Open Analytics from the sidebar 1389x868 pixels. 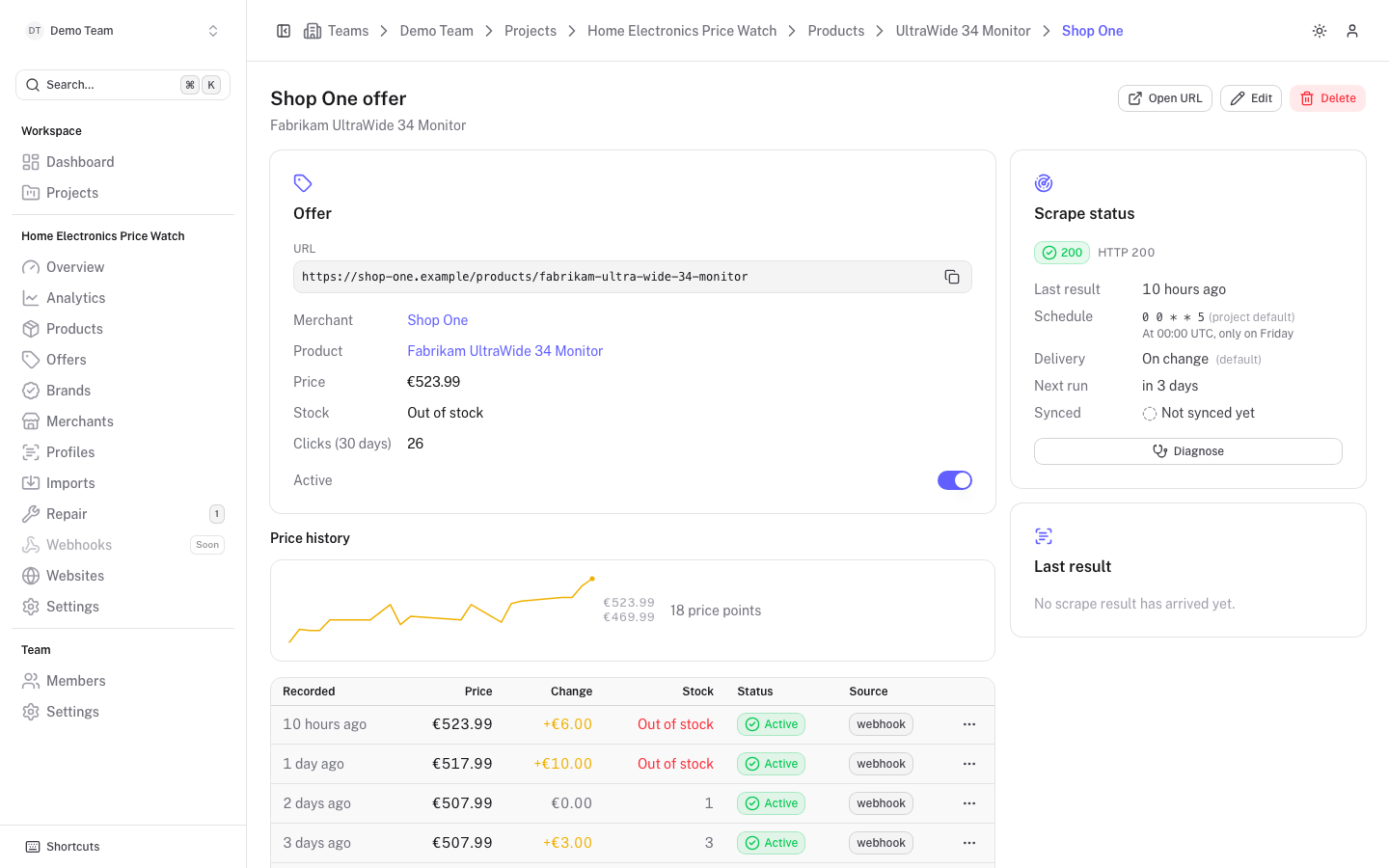[x=123, y=298]
